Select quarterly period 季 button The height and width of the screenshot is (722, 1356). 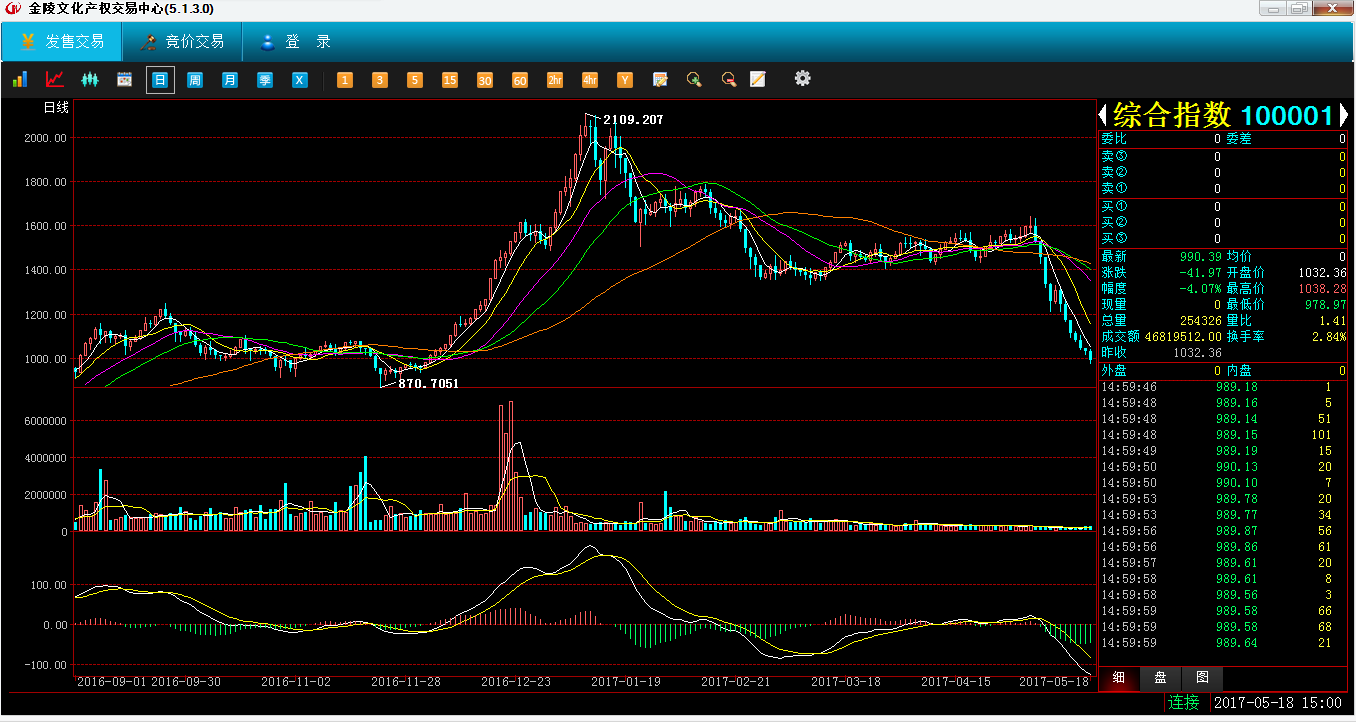click(x=265, y=80)
